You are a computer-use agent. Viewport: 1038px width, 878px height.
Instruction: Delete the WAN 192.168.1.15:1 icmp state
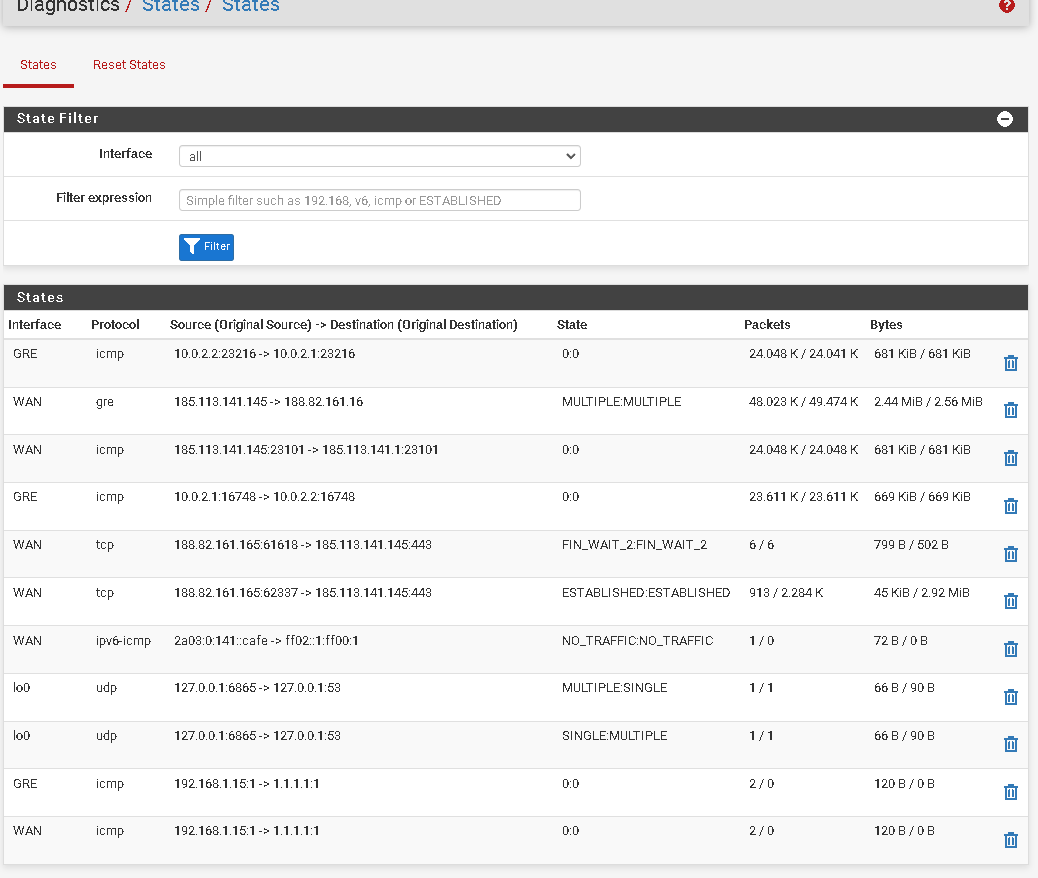1010,840
